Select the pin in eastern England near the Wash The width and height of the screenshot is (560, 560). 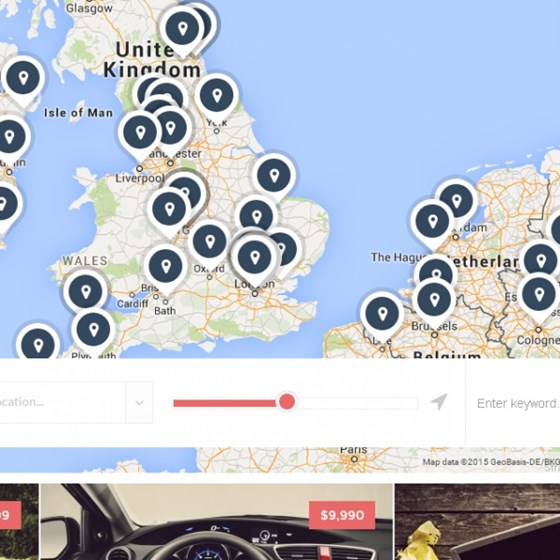274,176
